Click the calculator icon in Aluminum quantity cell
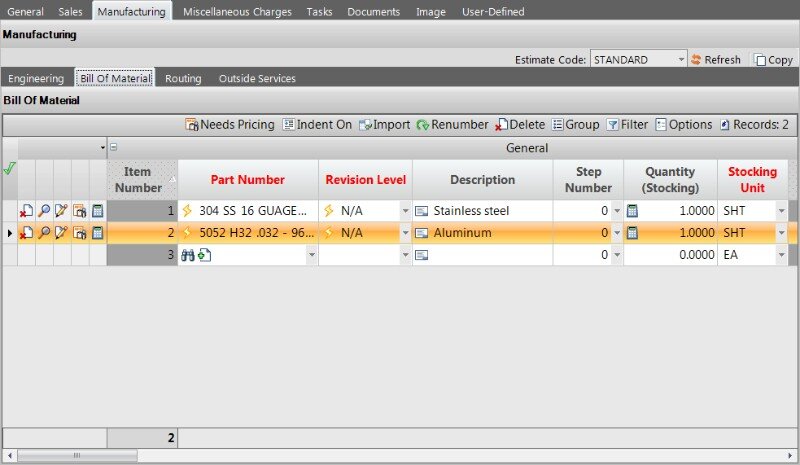The width and height of the screenshot is (800, 465). (x=632, y=233)
